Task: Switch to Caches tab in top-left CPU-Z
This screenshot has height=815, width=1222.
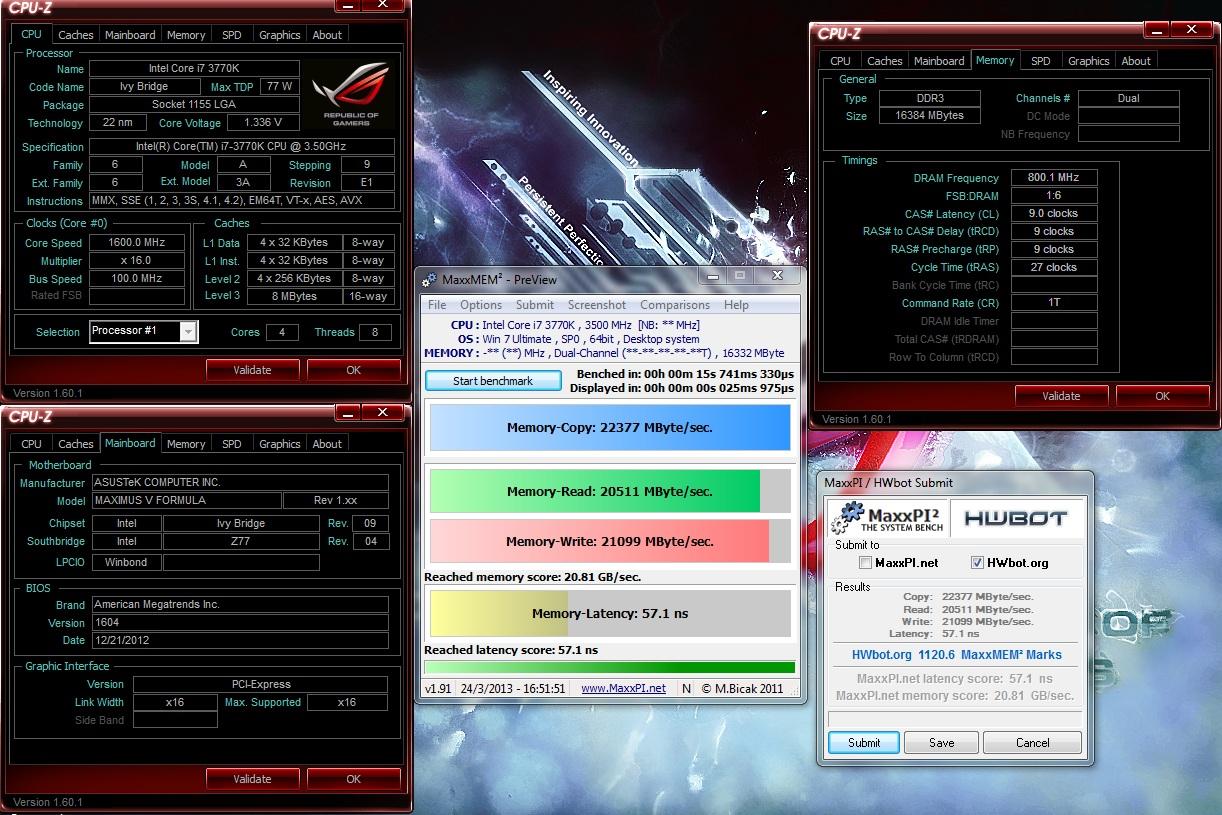Action: [75, 35]
